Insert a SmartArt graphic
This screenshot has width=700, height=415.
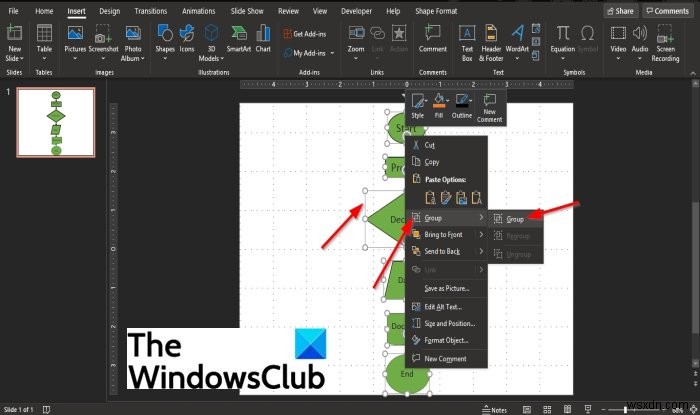click(239, 39)
